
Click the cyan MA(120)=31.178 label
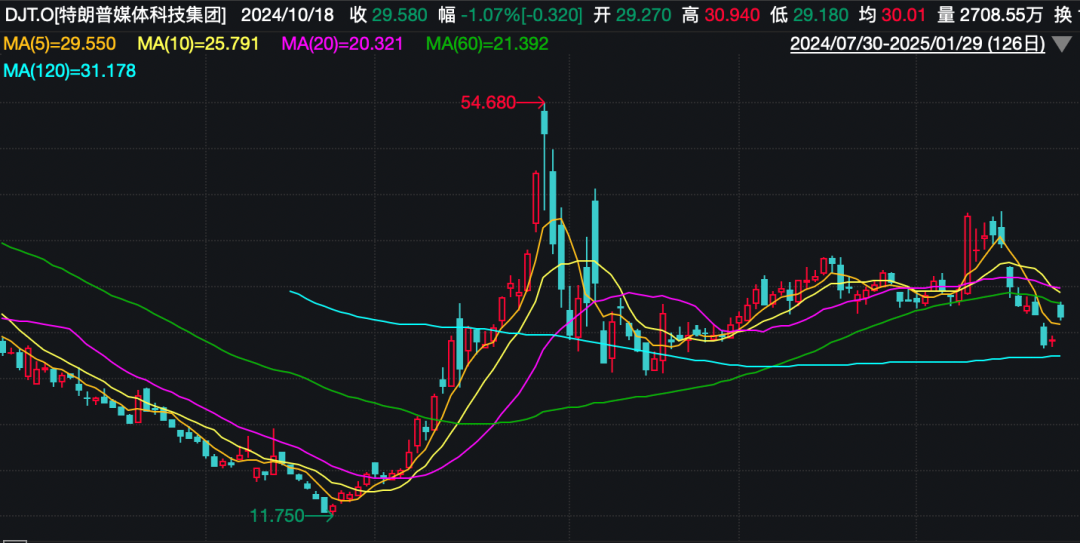pyautogui.click(x=70, y=70)
